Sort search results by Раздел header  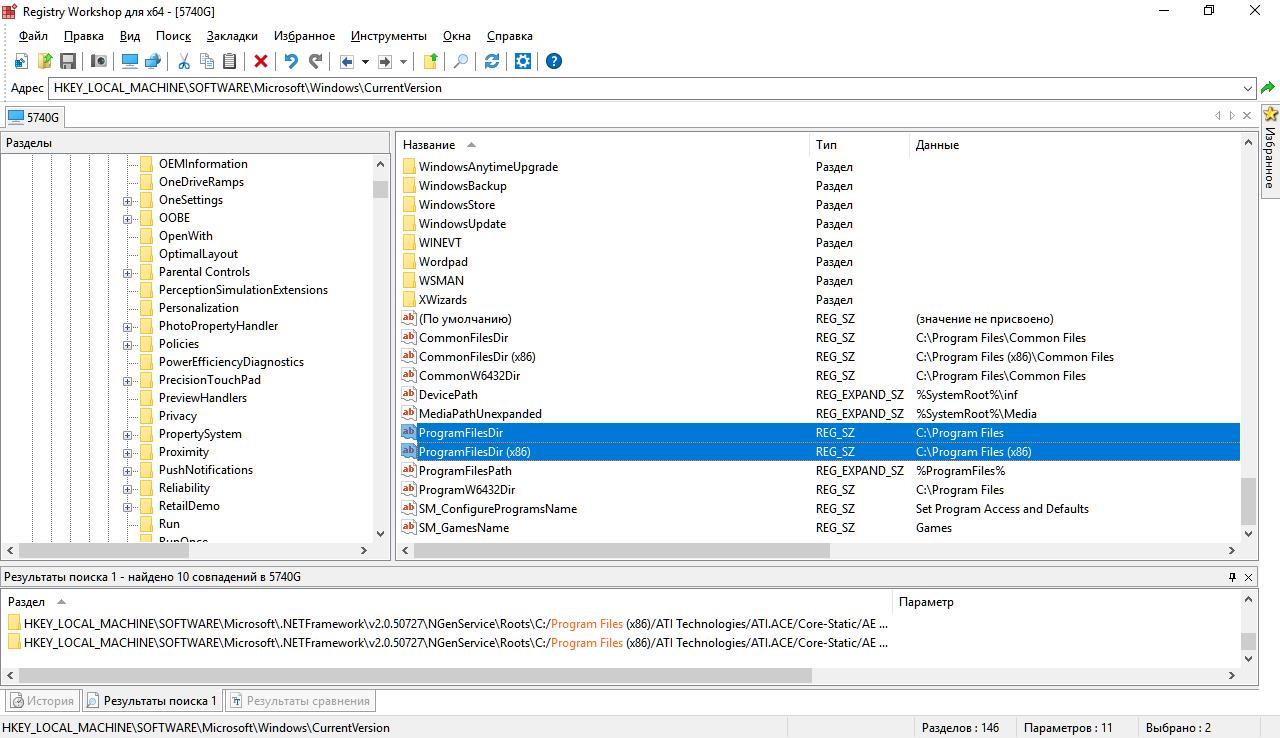coord(446,602)
